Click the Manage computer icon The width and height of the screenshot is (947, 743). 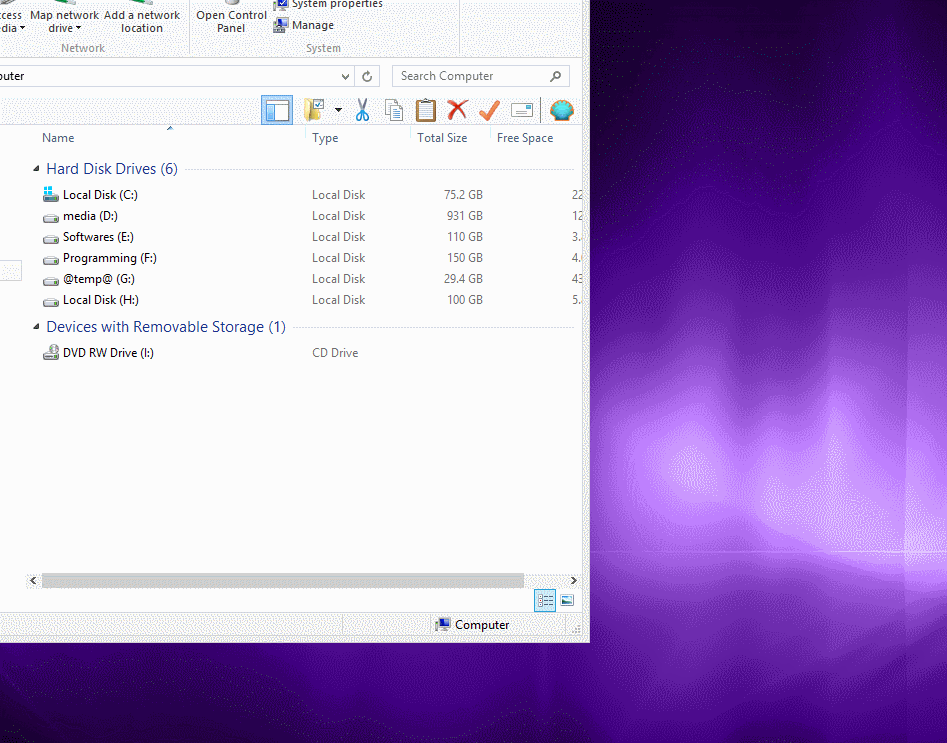(280, 25)
